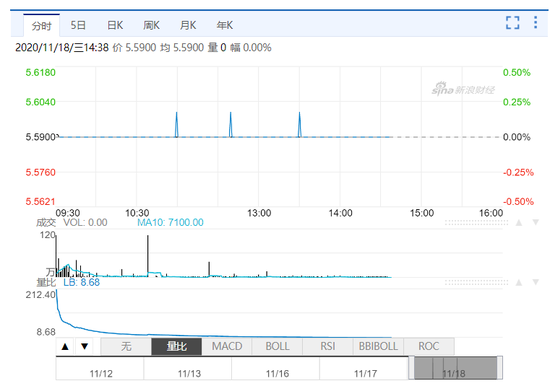Select the BBIBOLL indicator

(378, 347)
